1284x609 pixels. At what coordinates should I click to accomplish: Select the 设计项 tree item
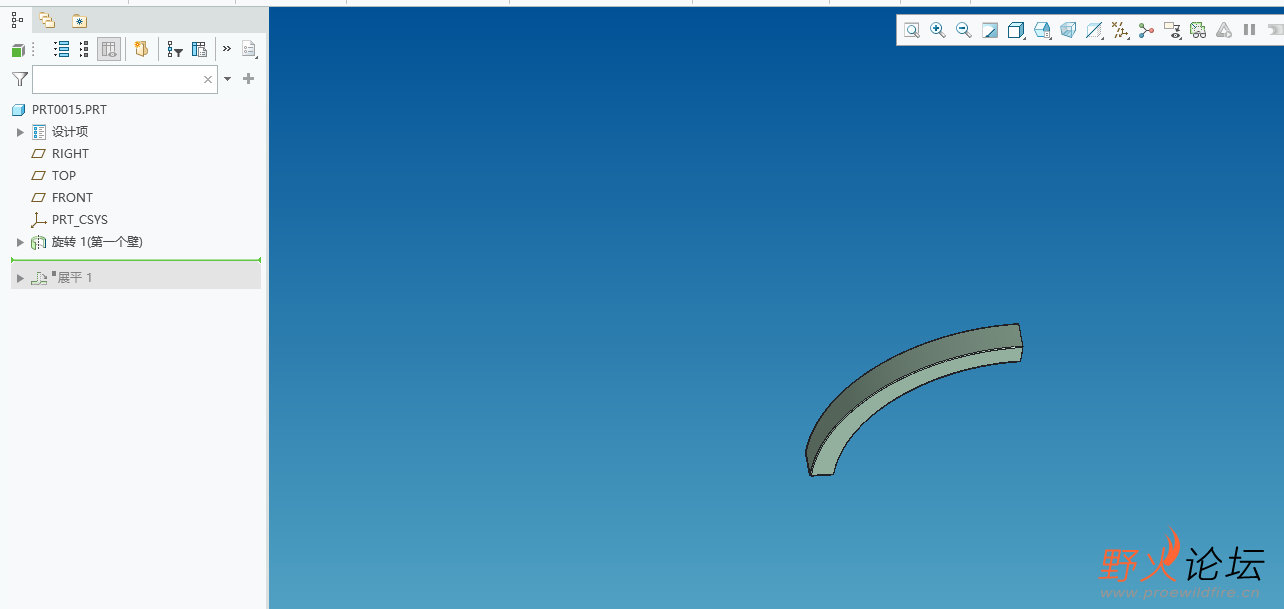[70, 132]
